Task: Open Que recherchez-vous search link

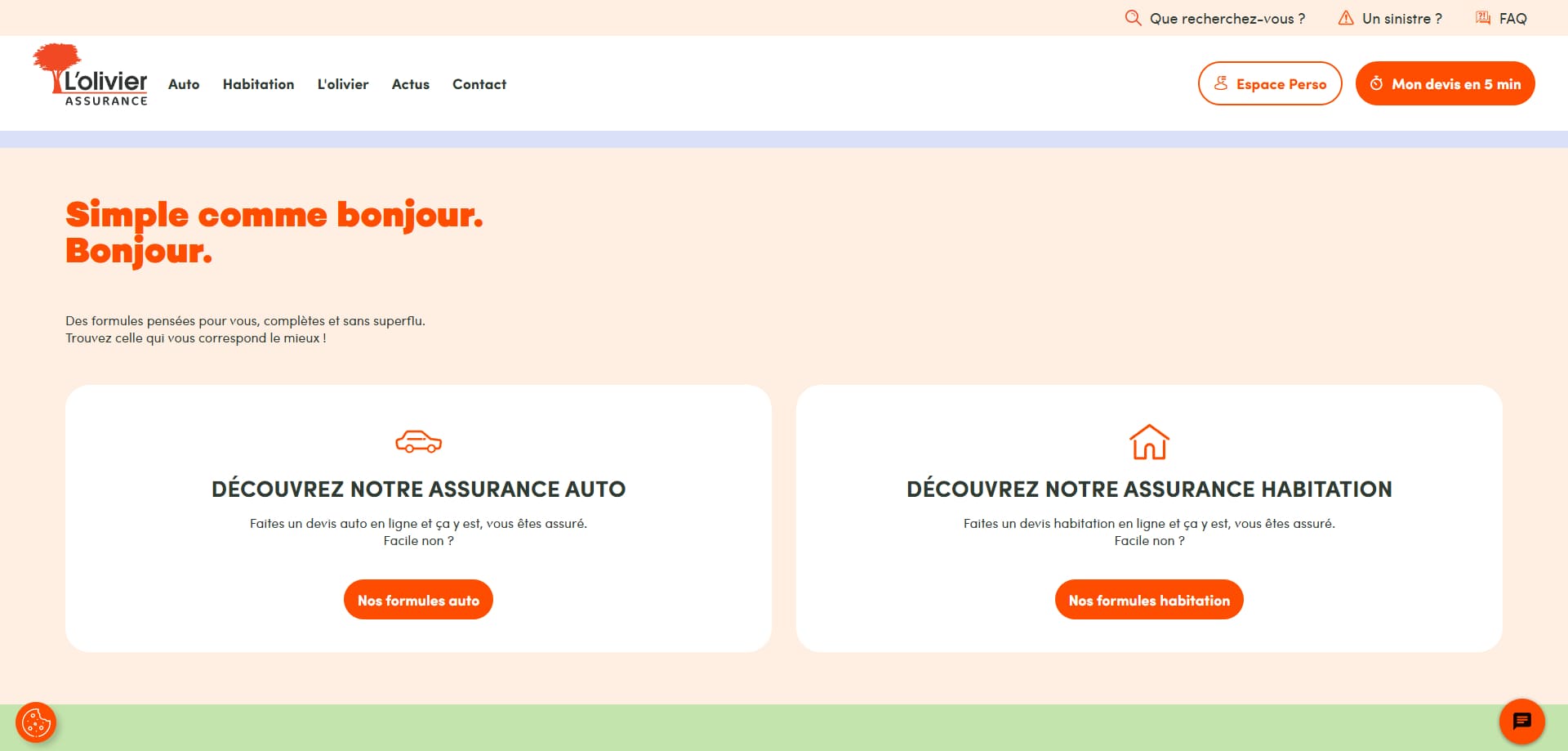Action: click(1227, 18)
